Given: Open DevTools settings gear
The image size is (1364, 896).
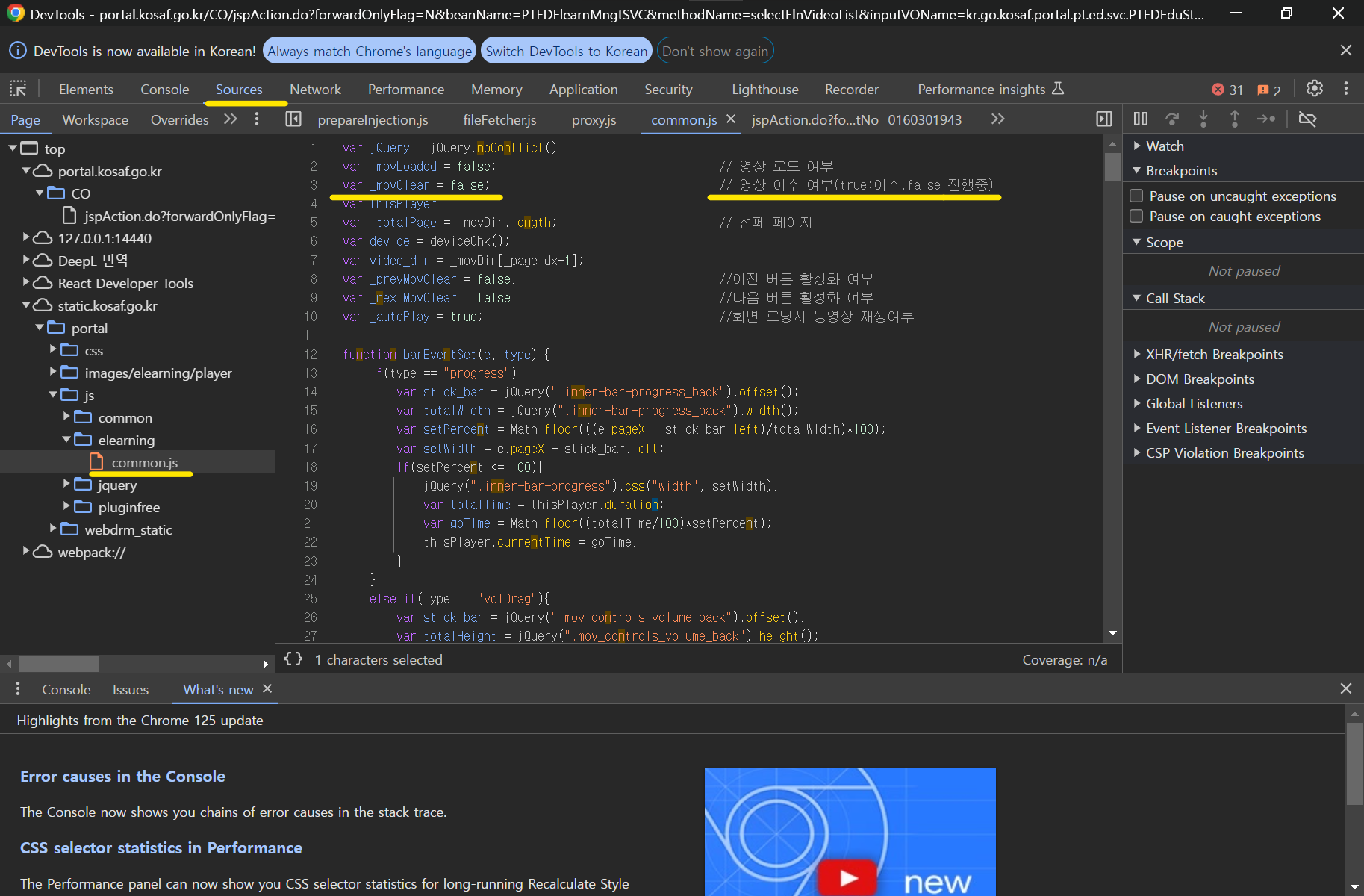Looking at the screenshot, I should click(x=1315, y=89).
